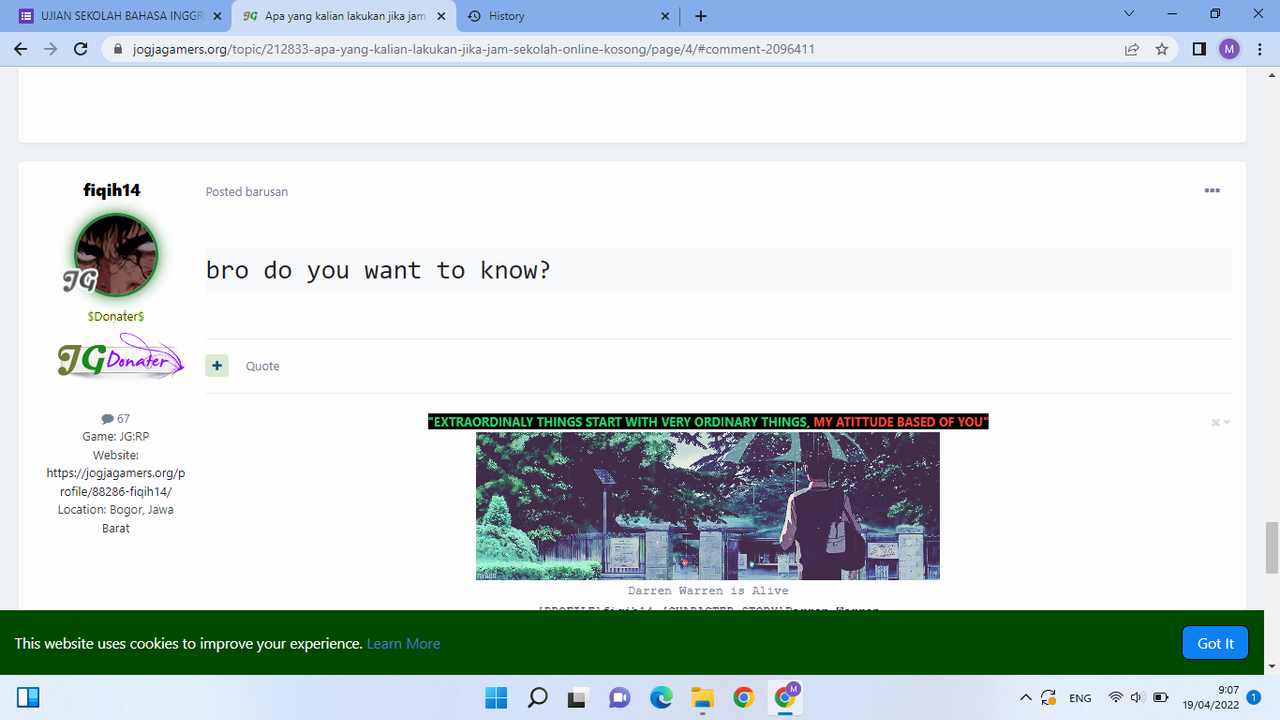This screenshot has width=1280, height=720.
Task: Open the Posted barusan timestamp link
Action: click(247, 192)
